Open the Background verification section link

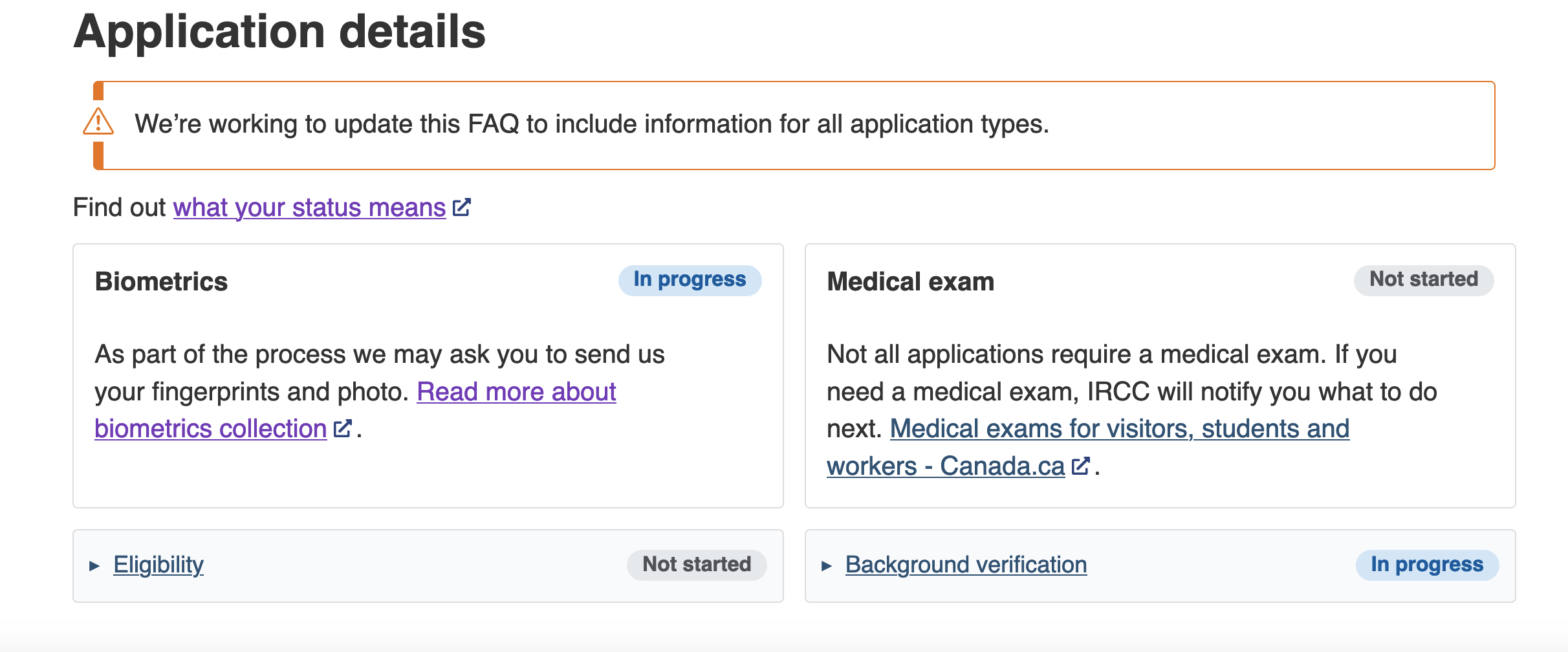pos(966,565)
